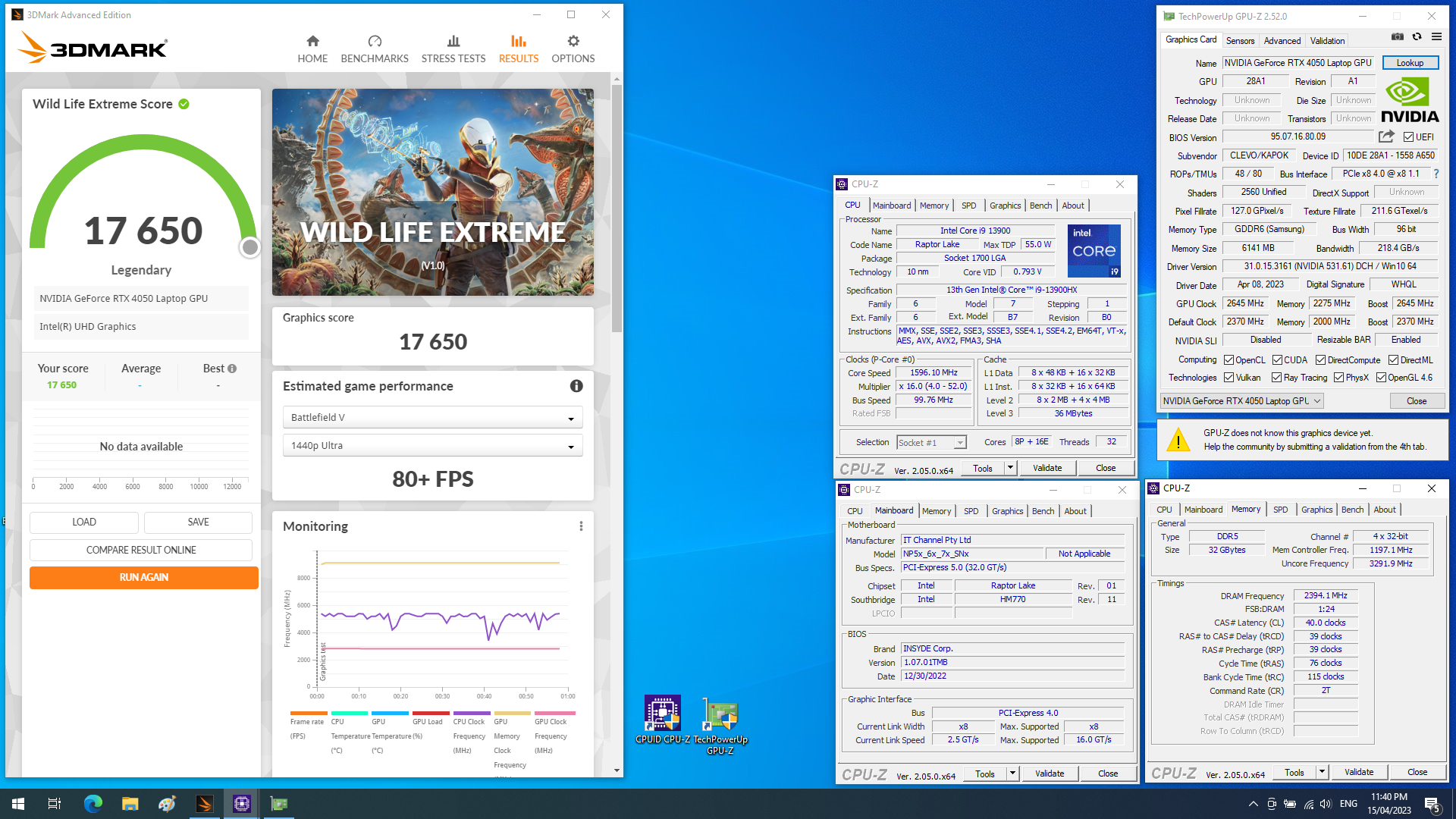Open the 1440p Ultra resolution dropdown
This screenshot has width=1456, height=819.
coord(432,445)
